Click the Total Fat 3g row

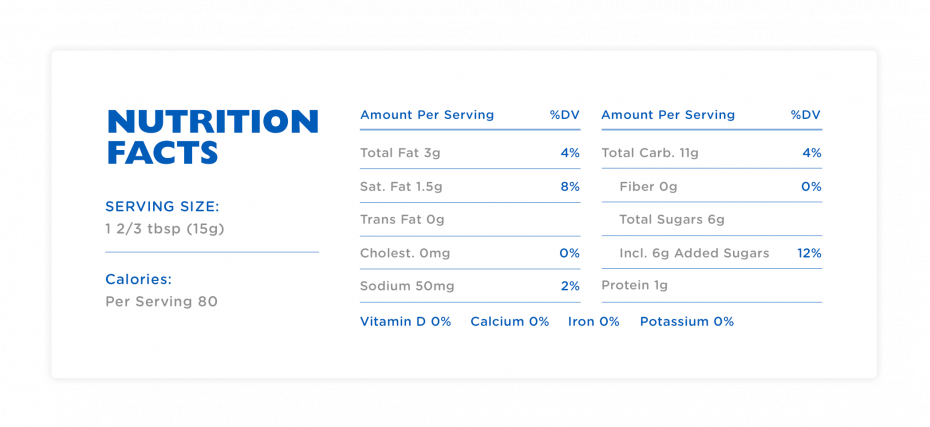470,153
